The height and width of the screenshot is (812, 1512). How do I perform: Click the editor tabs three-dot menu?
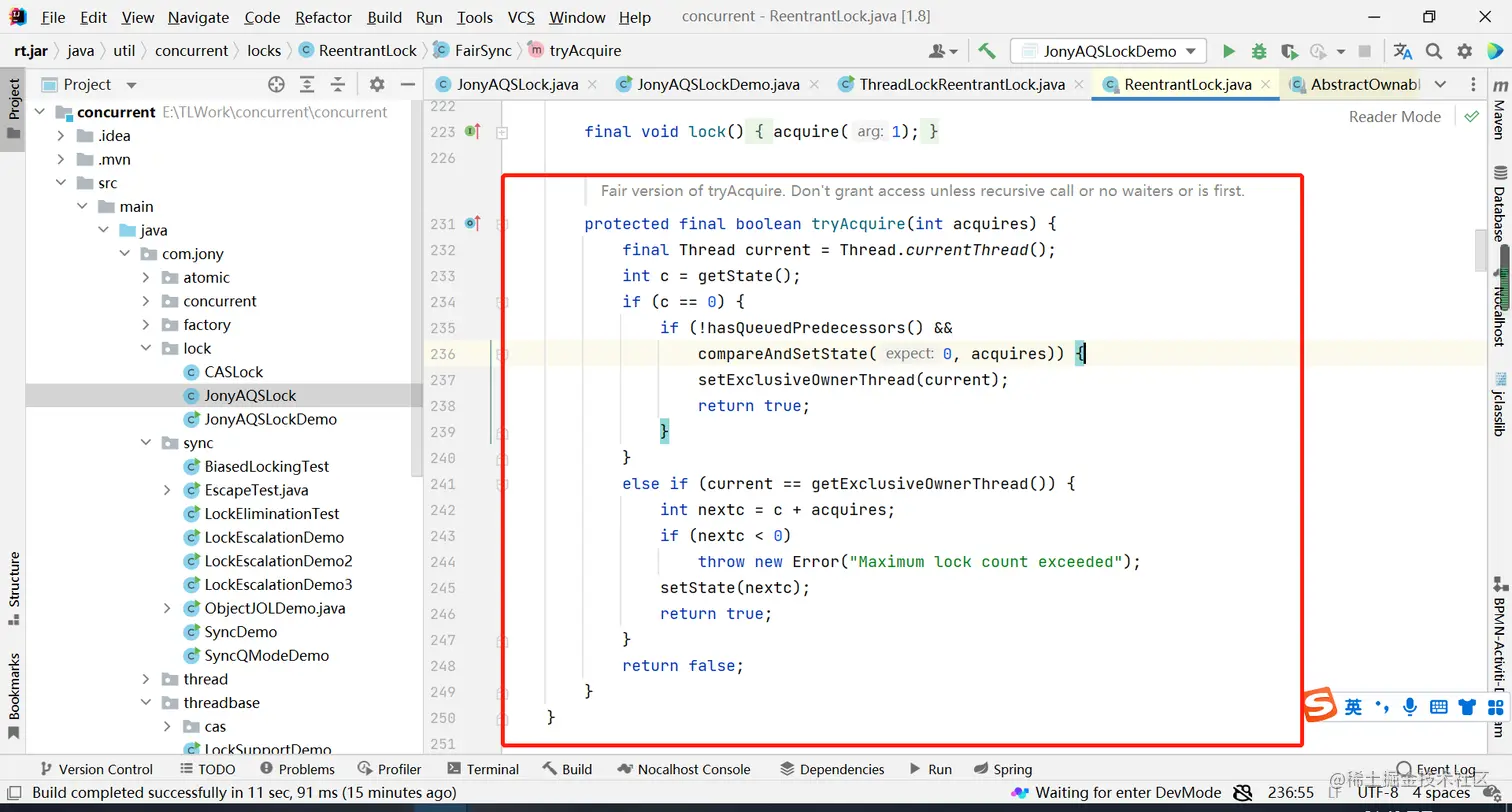[1472, 85]
